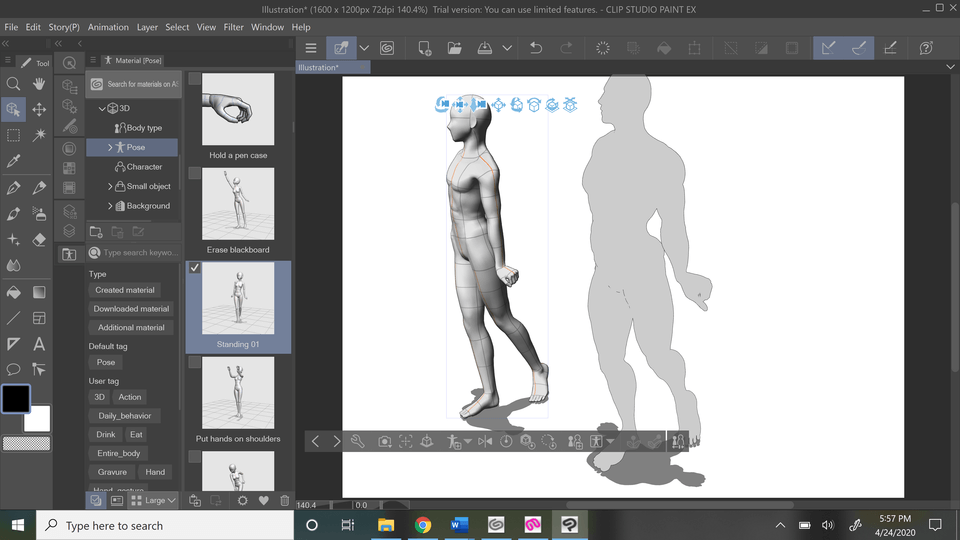Expand the Small object tree folder
The width and height of the screenshot is (960, 540).
pyautogui.click(x=110, y=186)
